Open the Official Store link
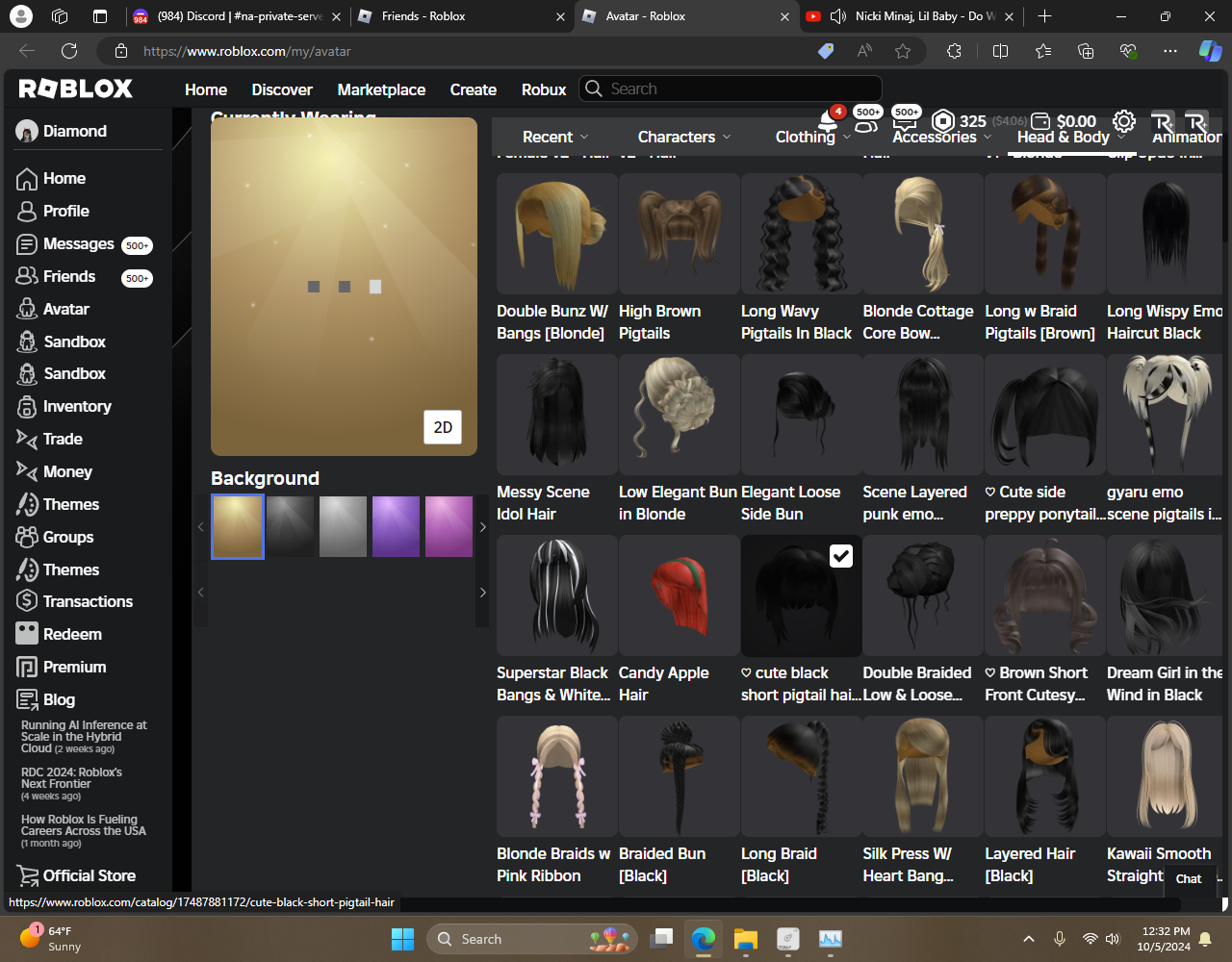The height and width of the screenshot is (962, 1232). pyautogui.click(x=76, y=876)
